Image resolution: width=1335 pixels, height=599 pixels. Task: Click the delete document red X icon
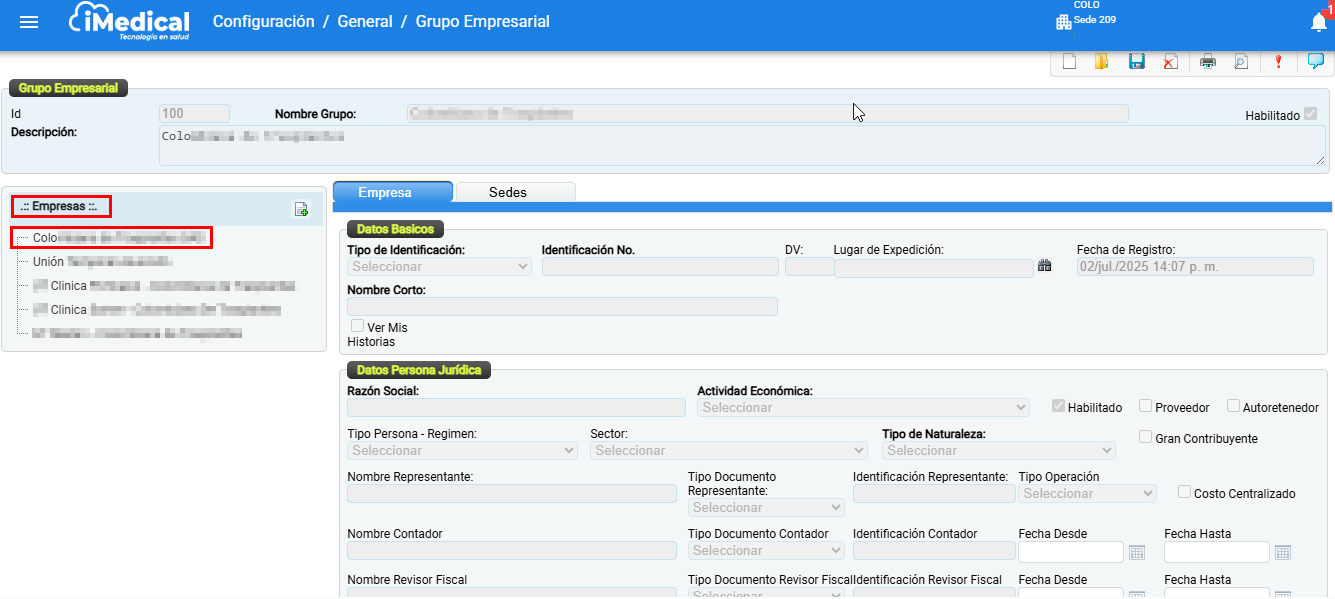tap(1170, 62)
